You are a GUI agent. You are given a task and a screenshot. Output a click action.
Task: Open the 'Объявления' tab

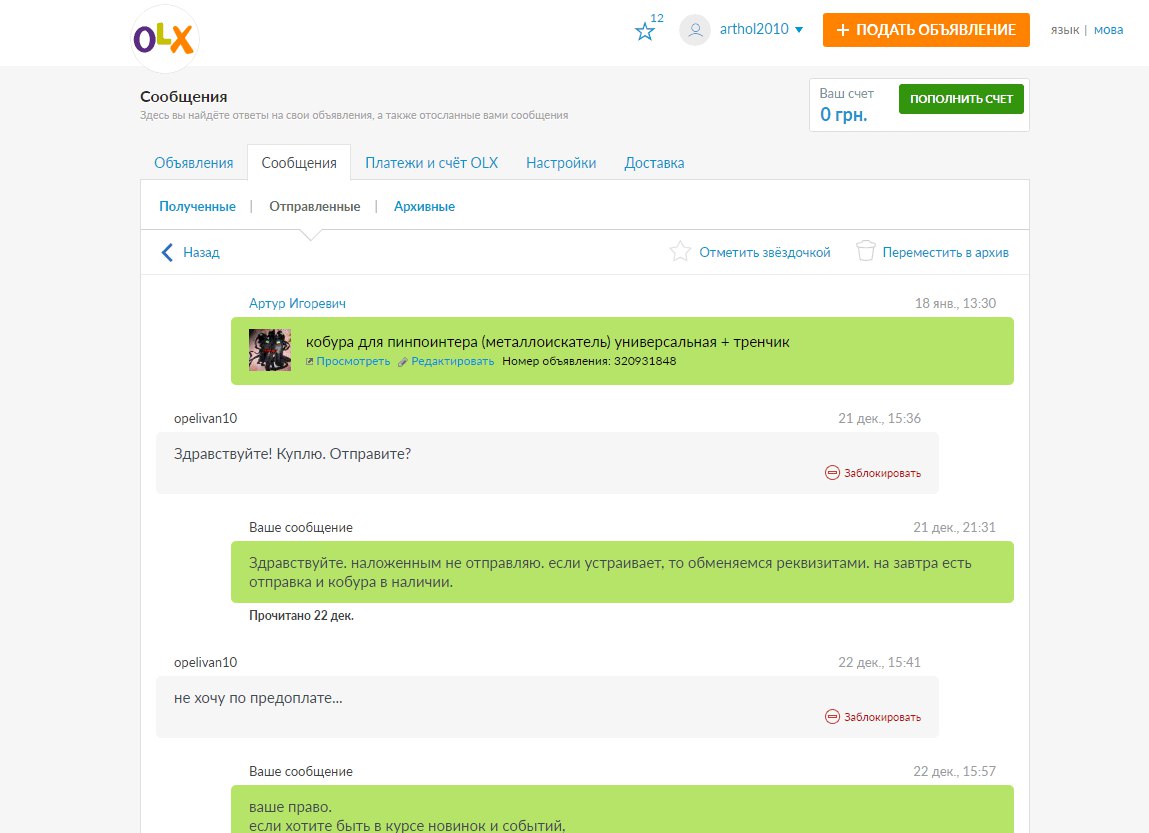point(193,163)
